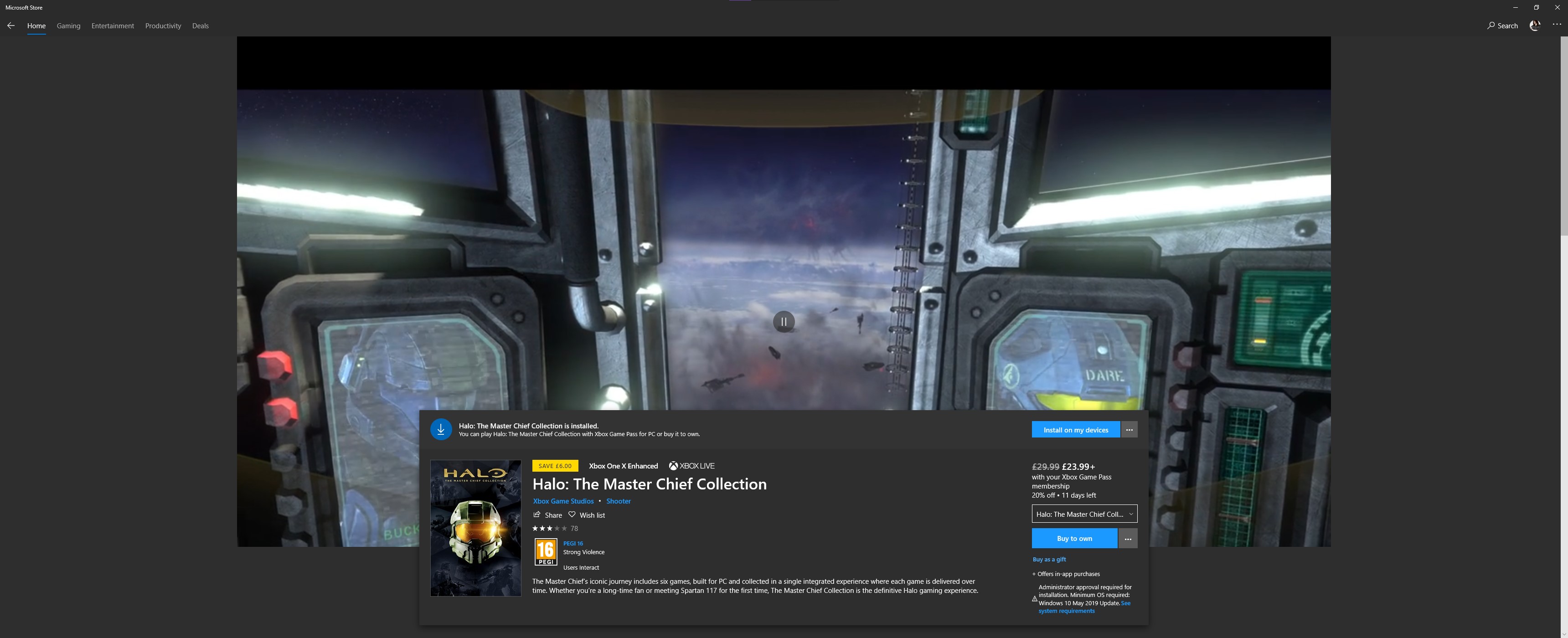Open the Home tab
Screen dimensions: 1568x638
36,26
